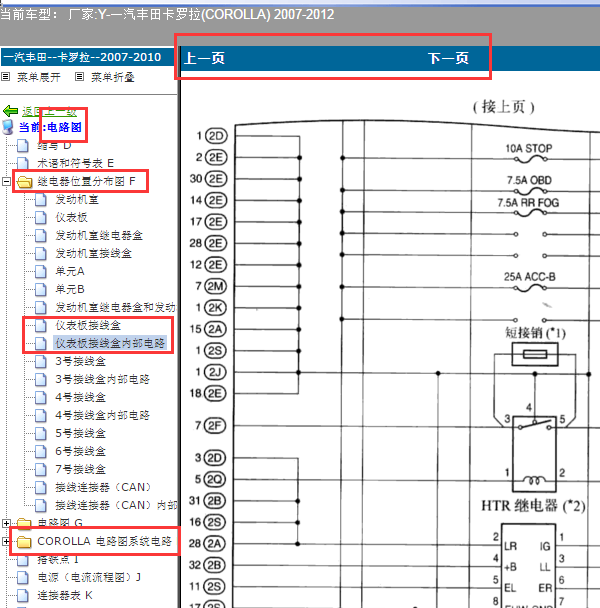Viewport: 600px width, 608px height.
Task: Click the 25A ACC-B fuse label
Action: pyautogui.click(x=529, y=276)
